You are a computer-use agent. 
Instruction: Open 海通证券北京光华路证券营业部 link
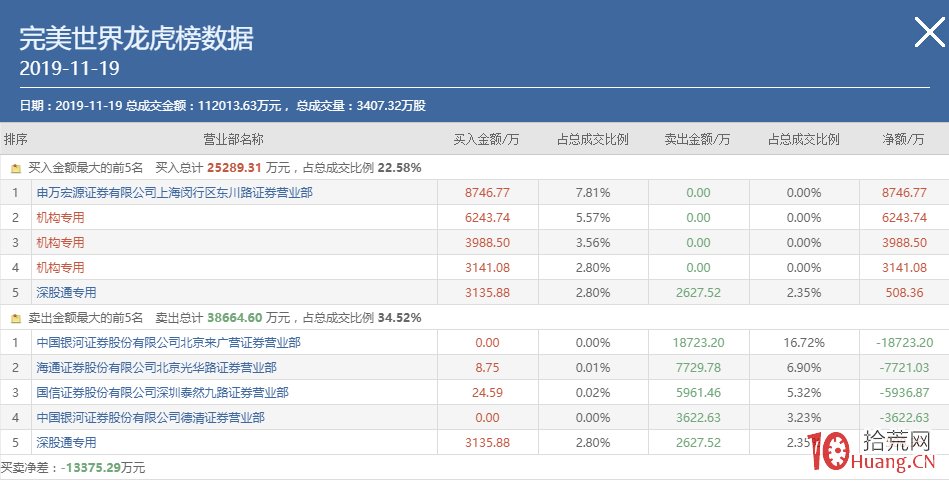click(x=156, y=367)
